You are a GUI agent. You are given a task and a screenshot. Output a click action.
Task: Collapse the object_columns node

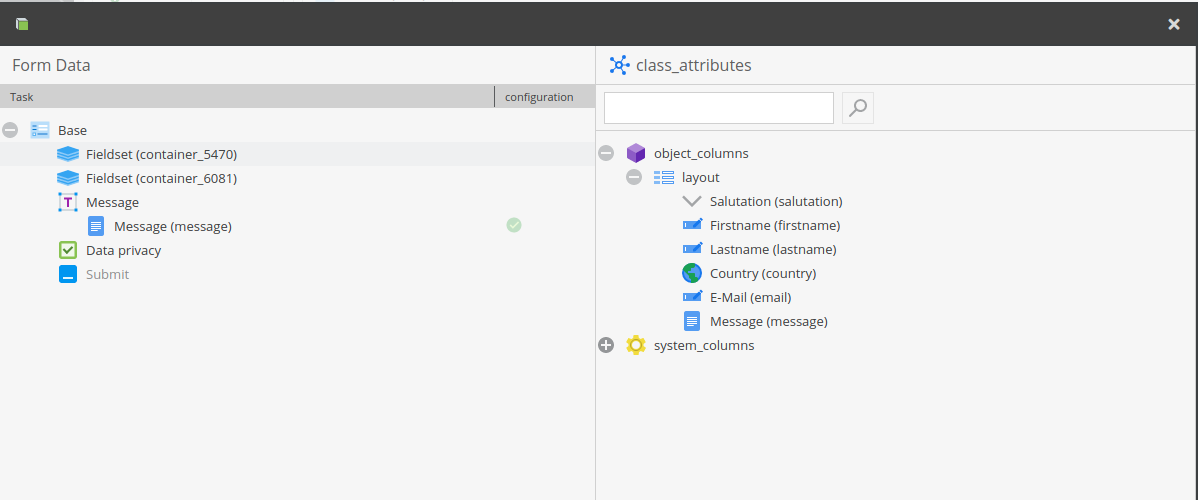(606, 154)
